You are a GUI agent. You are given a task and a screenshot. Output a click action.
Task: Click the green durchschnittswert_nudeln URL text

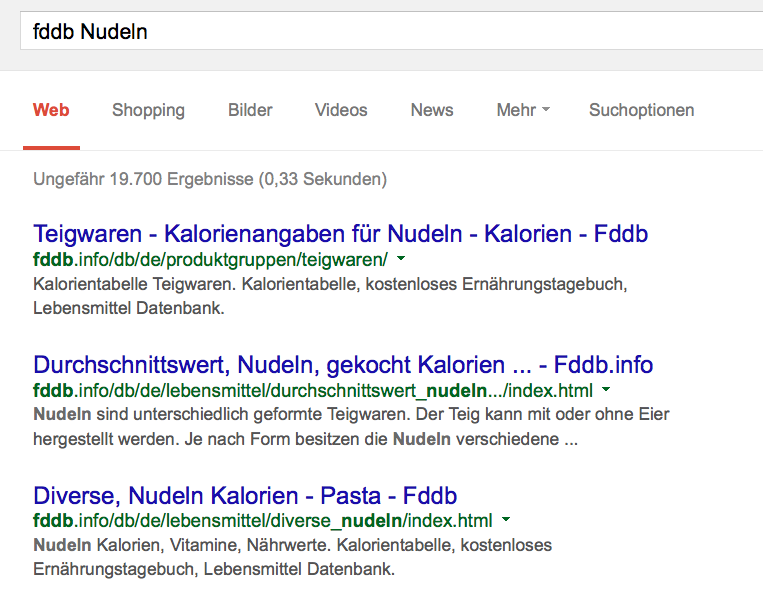tap(312, 390)
